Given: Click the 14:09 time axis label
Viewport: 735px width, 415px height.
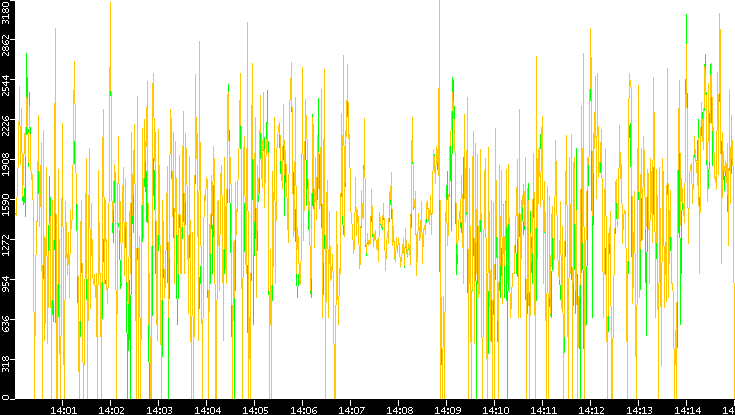Looking at the screenshot, I should click(447, 410).
